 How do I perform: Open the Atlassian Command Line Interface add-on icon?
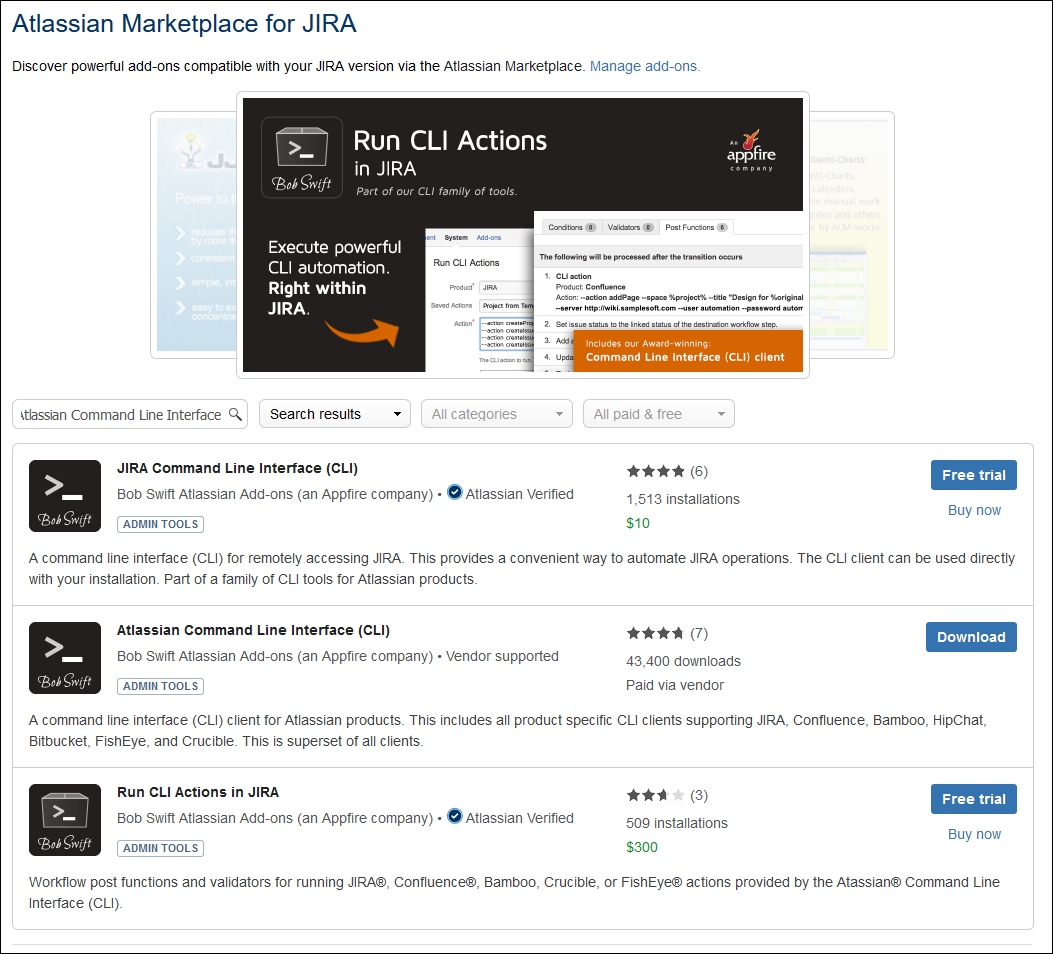pos(64,657)
